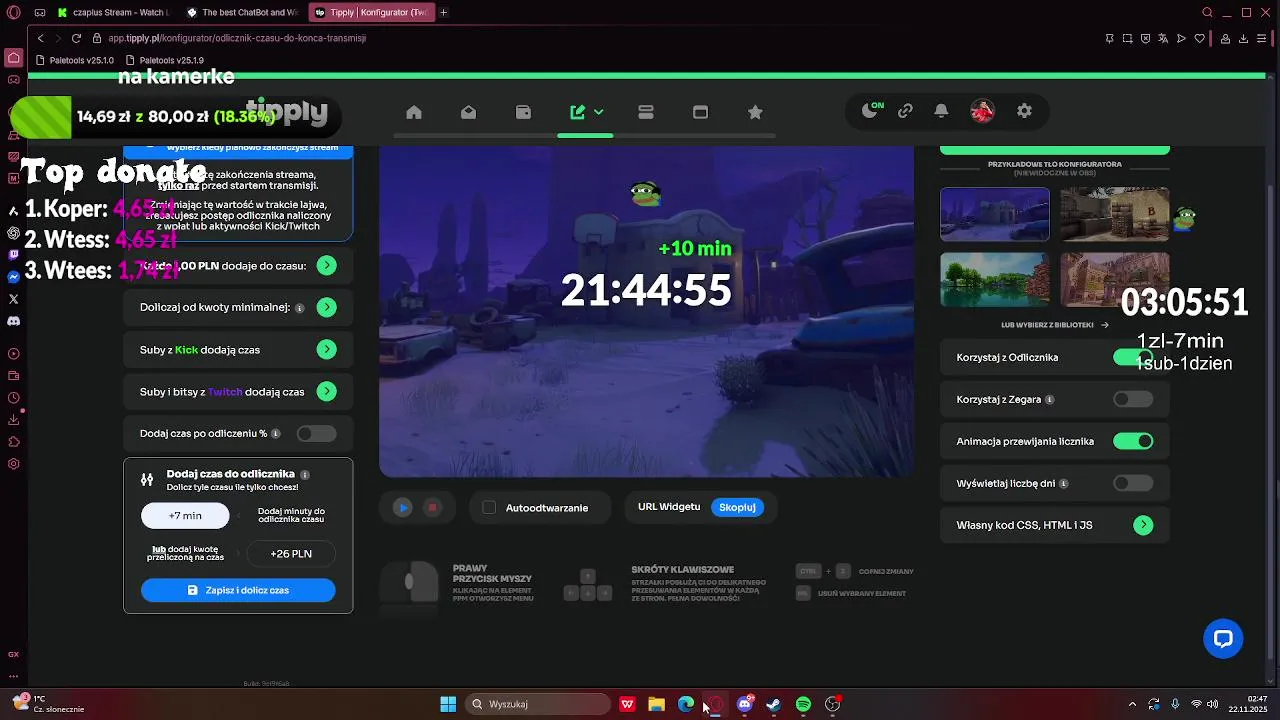This screenshot has width=1280, height=720.
Task: Expand 'Doliczaj od kwoty minimalnej' arrow
Action: (x=326, y=307)
